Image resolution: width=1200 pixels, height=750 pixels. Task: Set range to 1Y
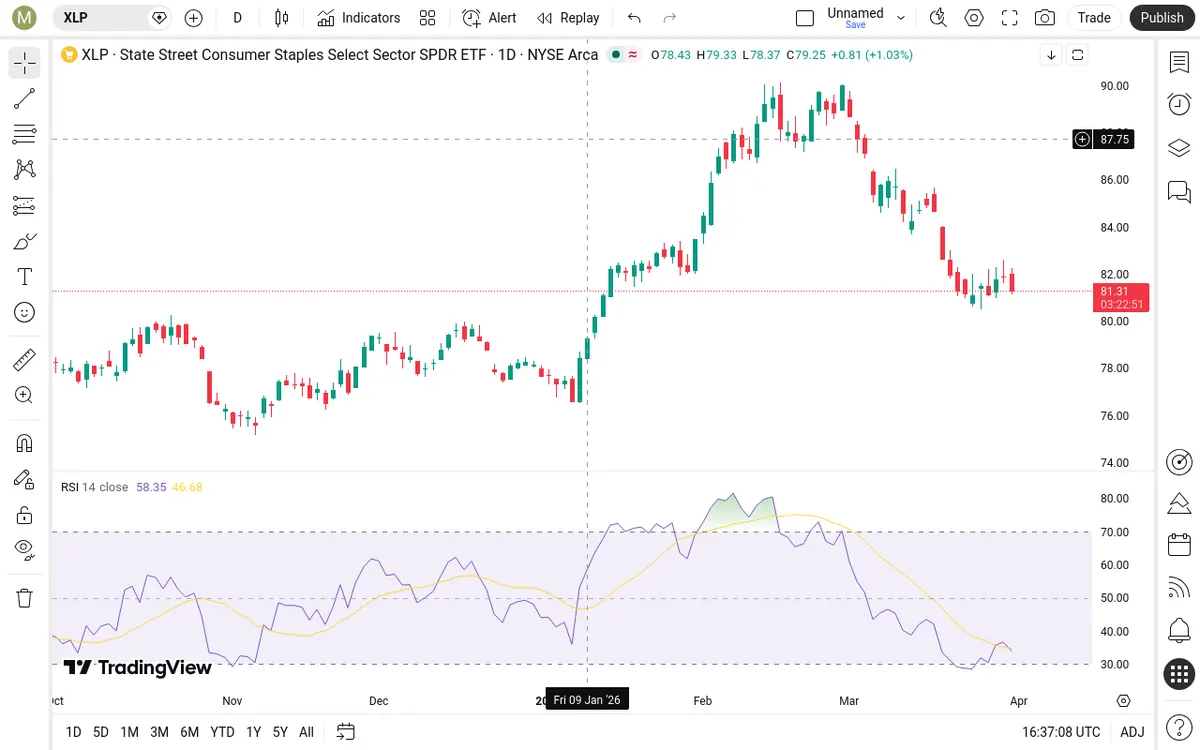253,732
